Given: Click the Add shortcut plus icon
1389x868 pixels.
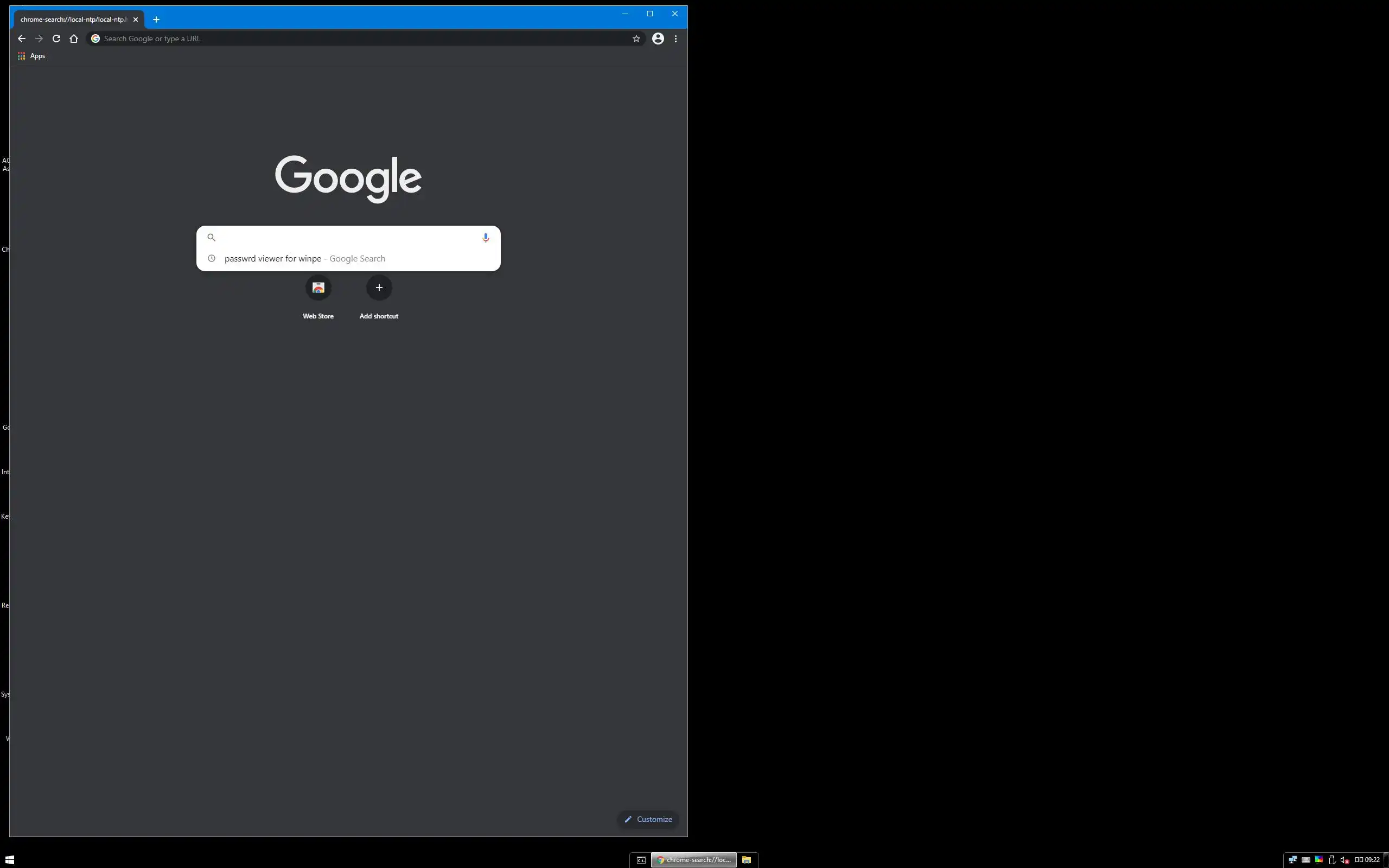Looking at the screenshot, I should click(x=379, y=288).
